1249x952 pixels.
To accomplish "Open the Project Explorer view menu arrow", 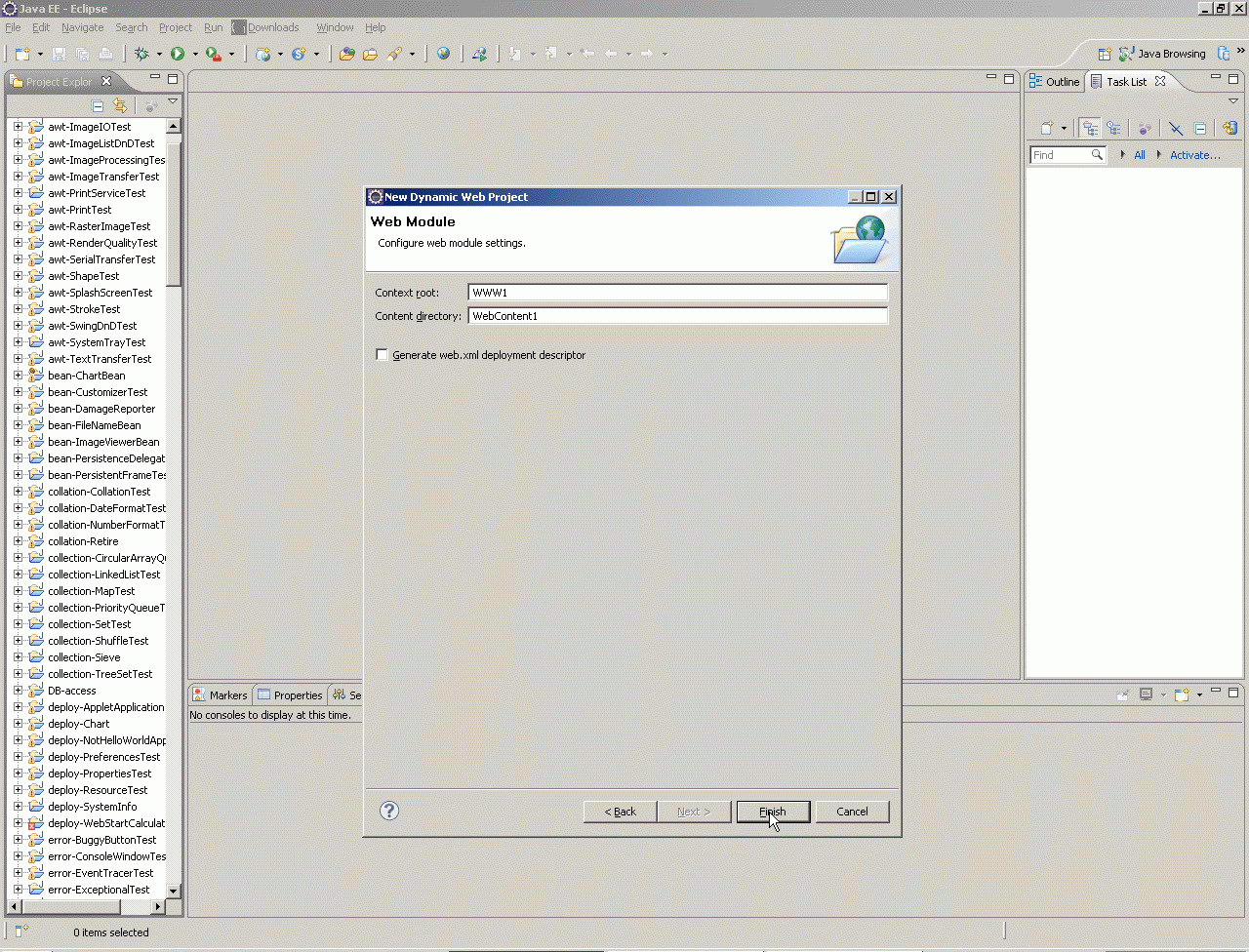I will (x=173, y=101).
